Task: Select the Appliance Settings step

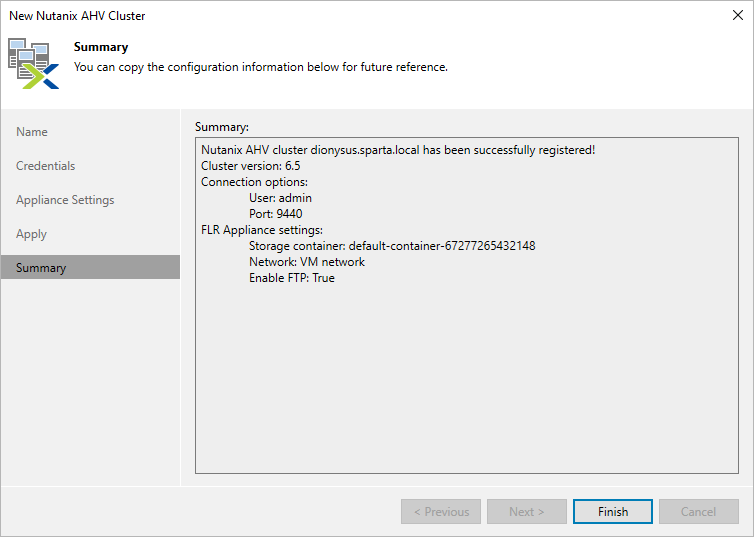Action: [x=65, y=200]
